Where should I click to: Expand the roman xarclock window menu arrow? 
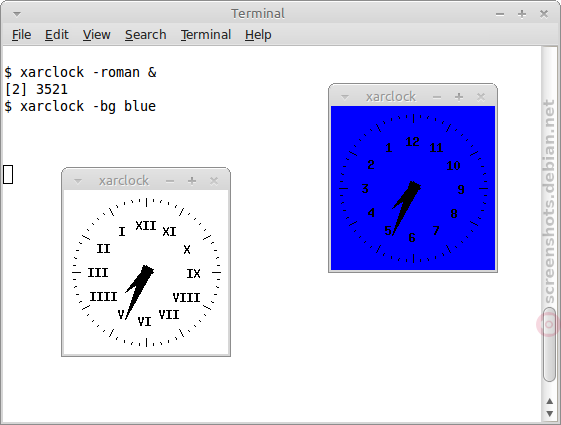(x=78, y=181)
